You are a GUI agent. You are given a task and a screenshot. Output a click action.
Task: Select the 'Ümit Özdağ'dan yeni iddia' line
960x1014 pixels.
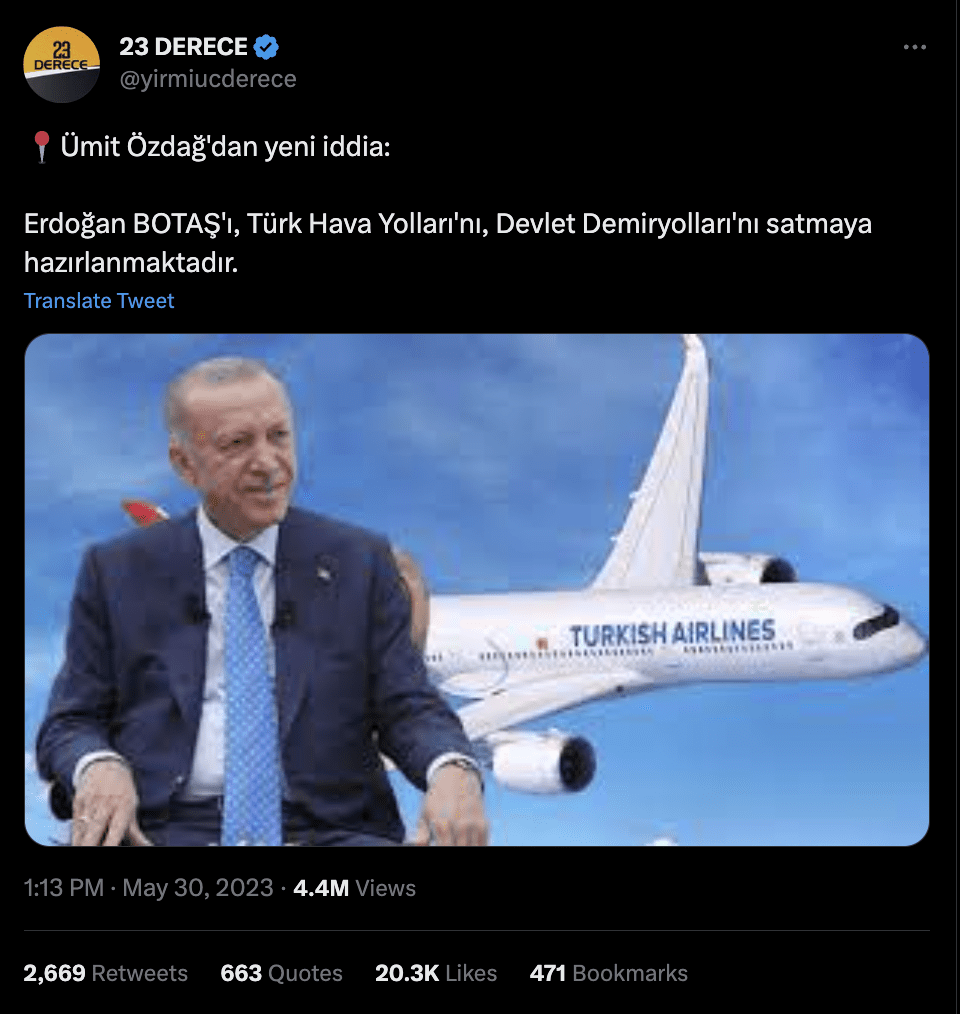[225, 147]
